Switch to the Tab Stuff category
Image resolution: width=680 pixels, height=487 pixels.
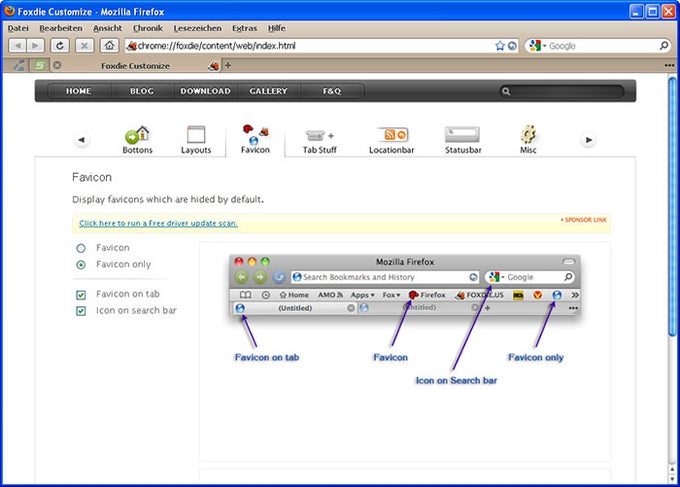[320, 141]
